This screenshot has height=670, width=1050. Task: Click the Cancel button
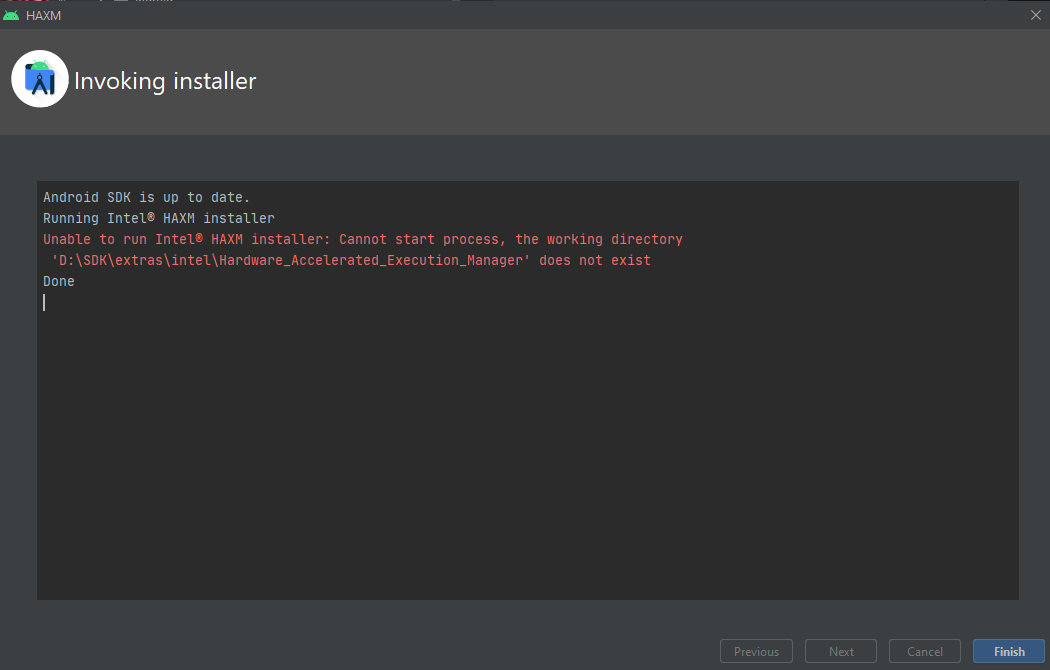924,651
